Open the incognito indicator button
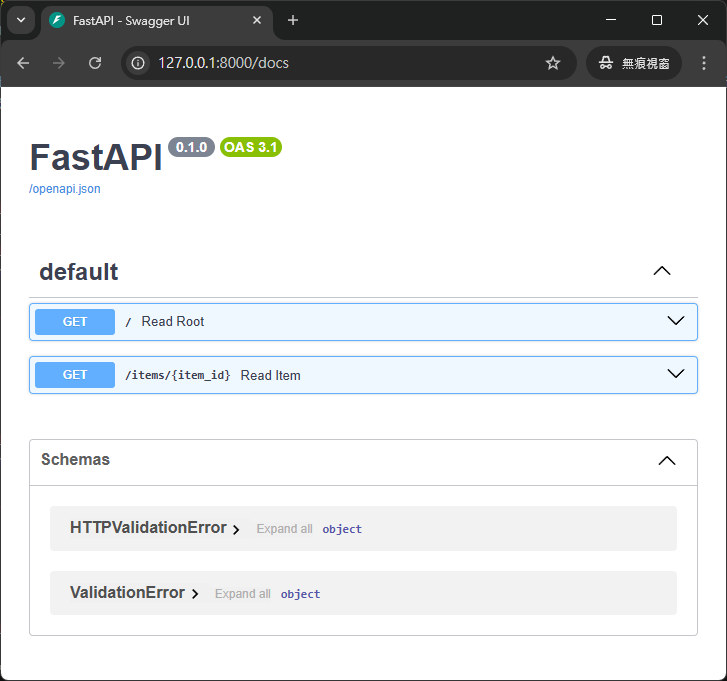The image size is (727, 681). tap(634, 63)
